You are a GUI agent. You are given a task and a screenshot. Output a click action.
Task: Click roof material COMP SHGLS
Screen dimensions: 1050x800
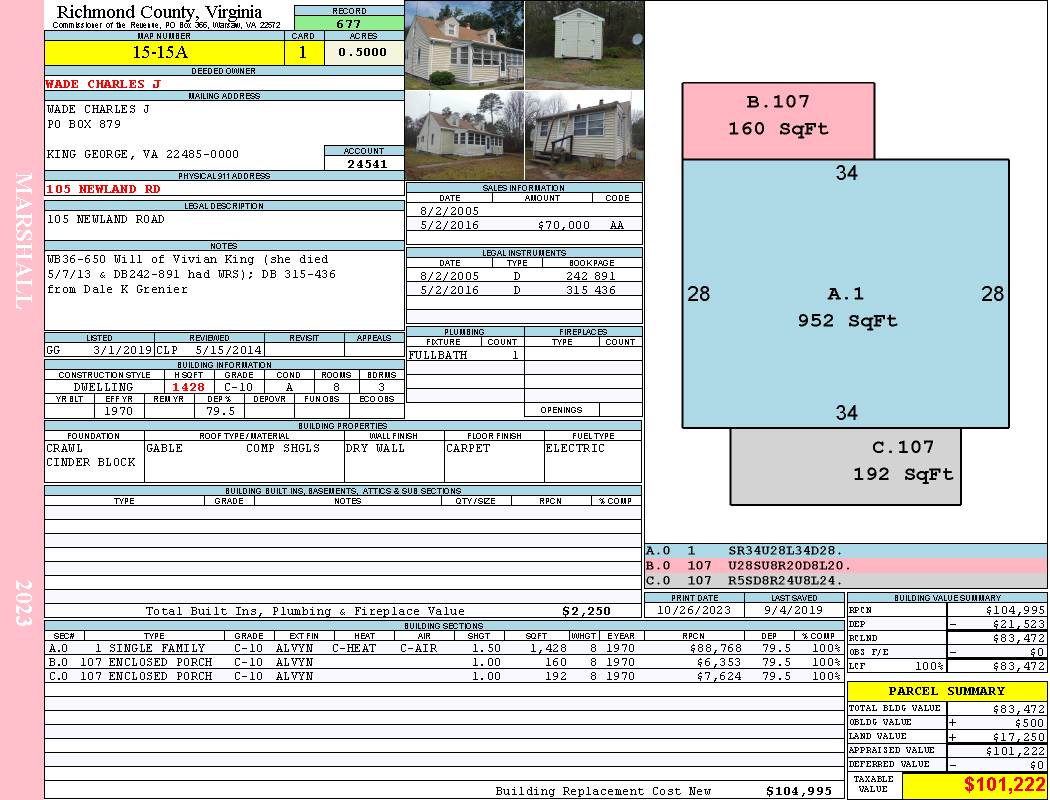[283, 448]
